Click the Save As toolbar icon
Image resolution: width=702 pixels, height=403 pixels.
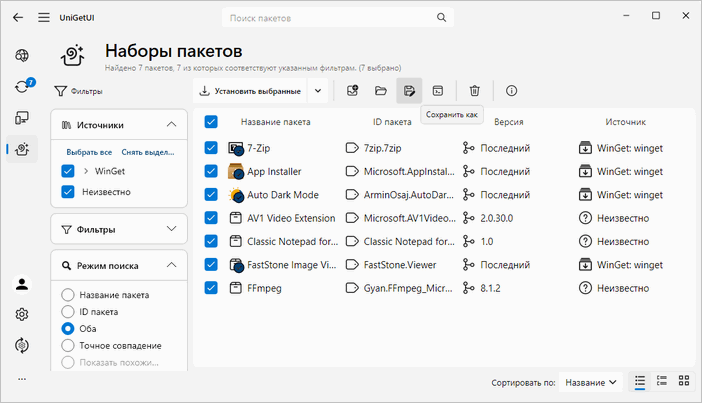(409, 91)
